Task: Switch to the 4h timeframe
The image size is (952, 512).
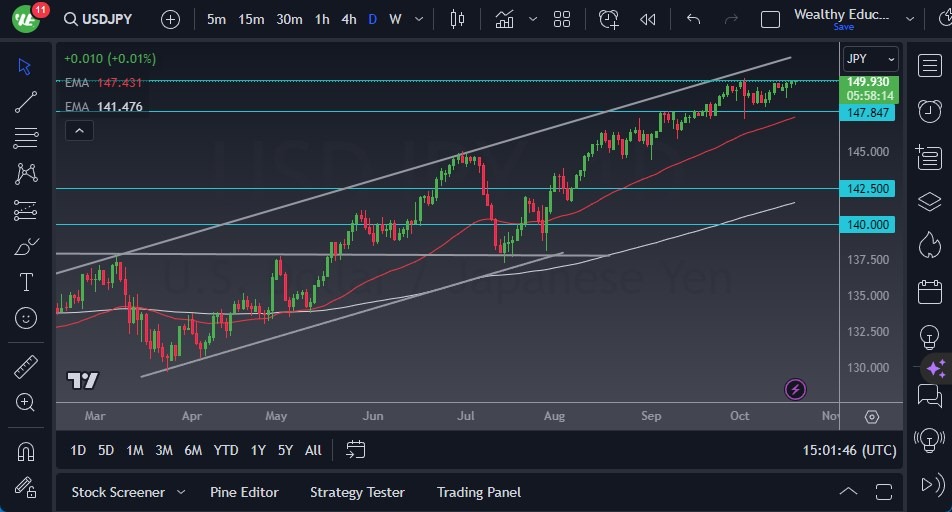Action: pos(348,19)
